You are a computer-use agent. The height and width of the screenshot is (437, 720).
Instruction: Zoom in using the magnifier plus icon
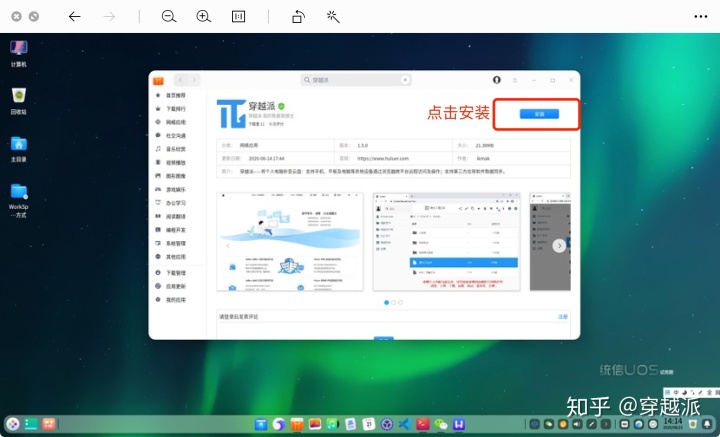(x=203, y=17)
